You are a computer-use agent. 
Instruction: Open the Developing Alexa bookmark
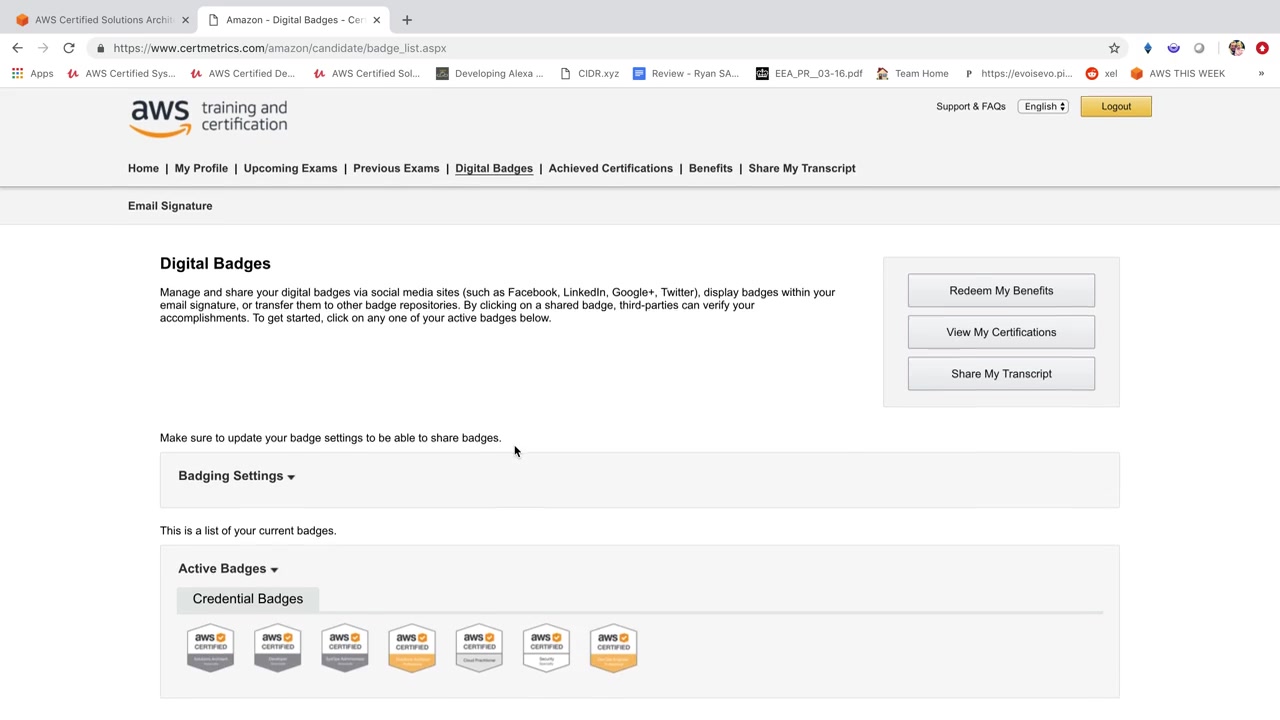click(x=490, y=73)
